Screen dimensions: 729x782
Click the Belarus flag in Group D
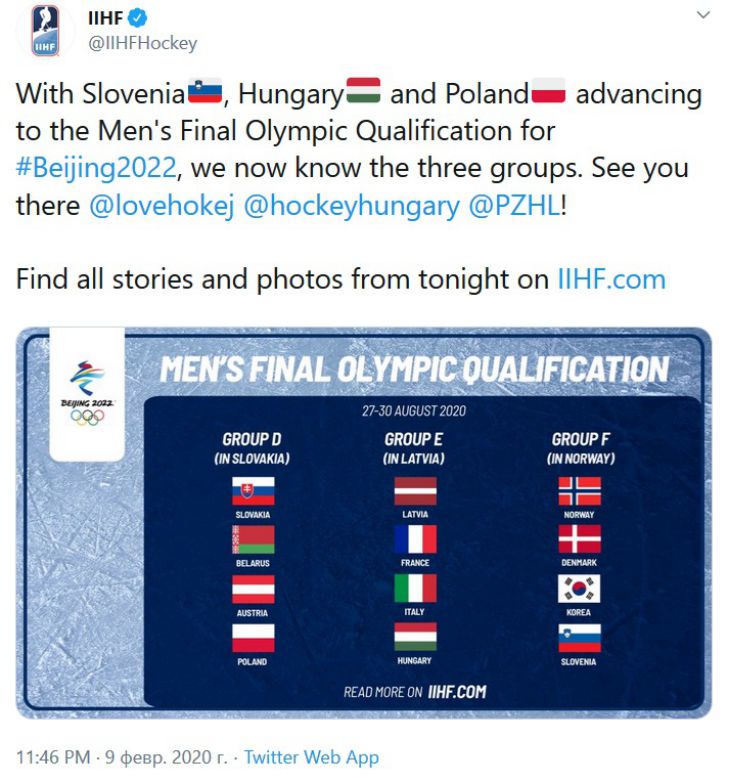pyautogui.click(x=253, y=540)
